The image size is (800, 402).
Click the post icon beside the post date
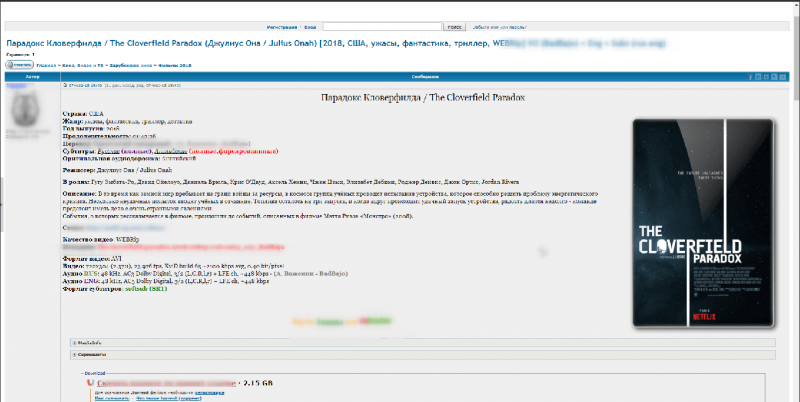coord(66,86)
